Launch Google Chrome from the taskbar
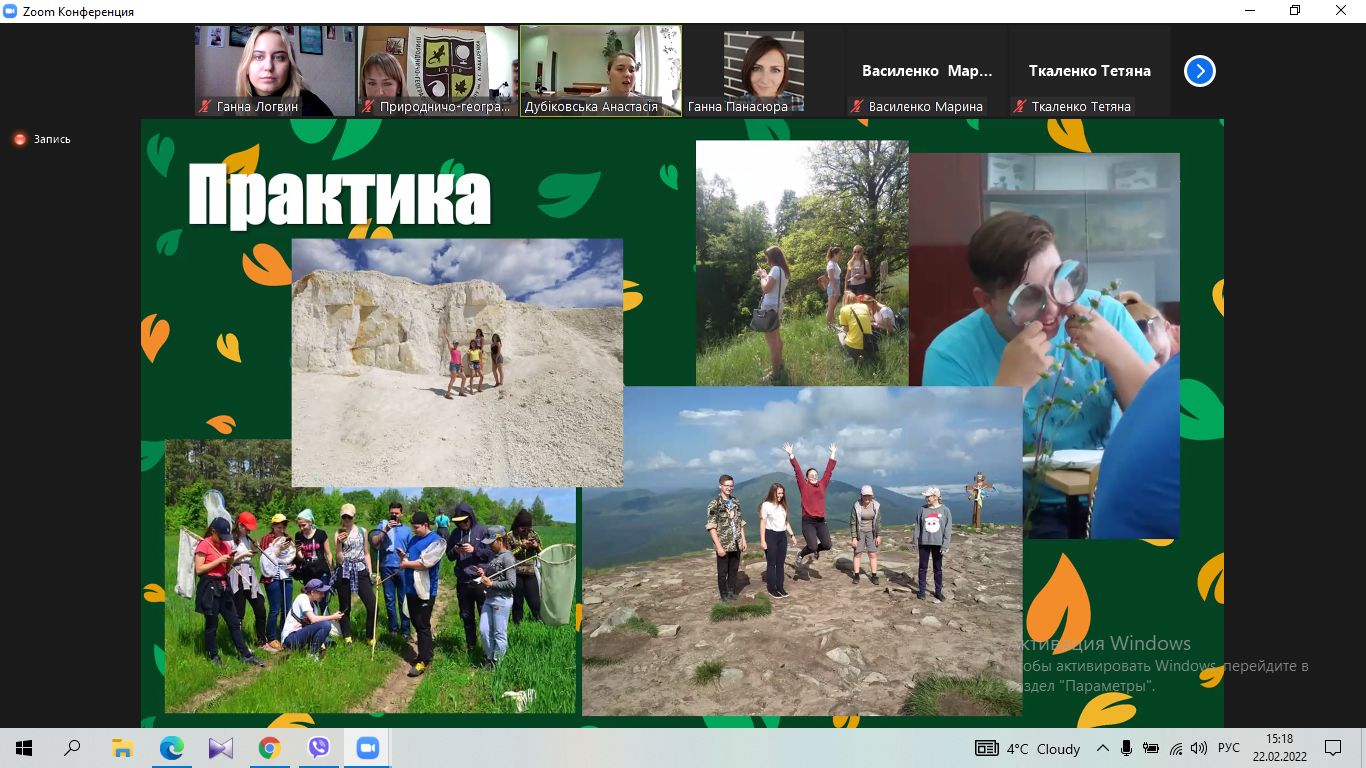The width and height of the screenshot is (1366, 768). click(x=269, y=748)
